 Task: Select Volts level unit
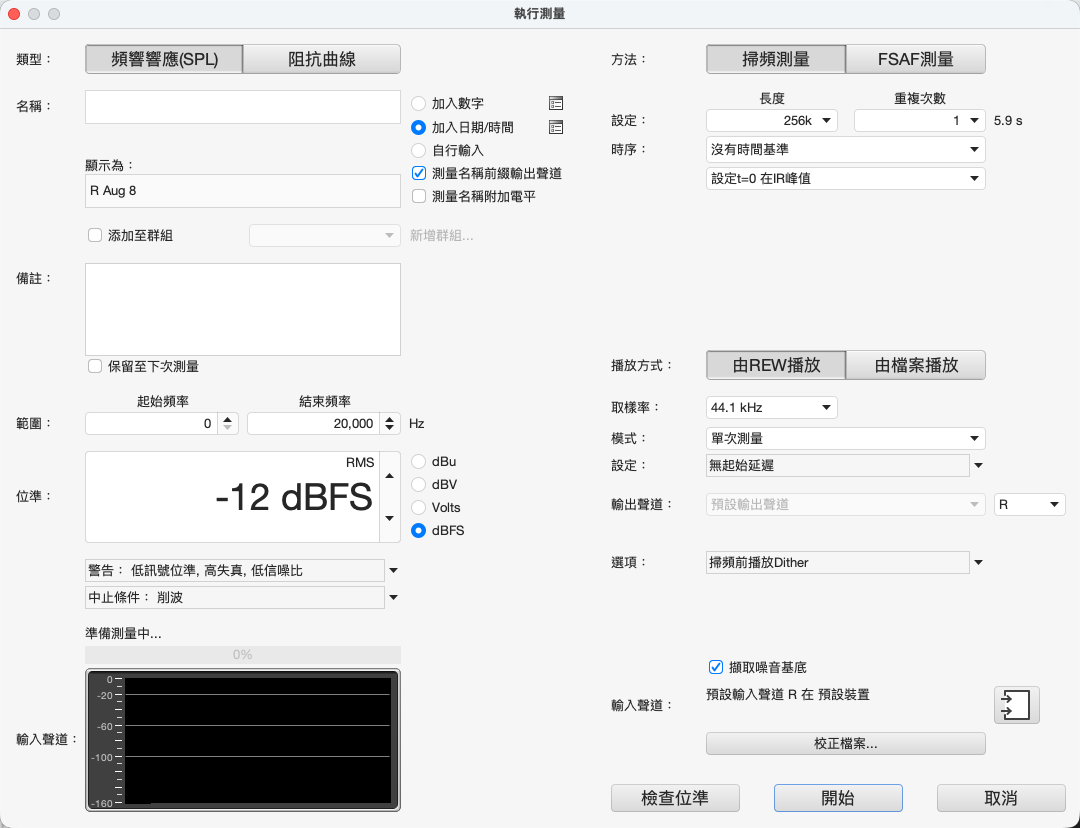(x=418, y=508)
